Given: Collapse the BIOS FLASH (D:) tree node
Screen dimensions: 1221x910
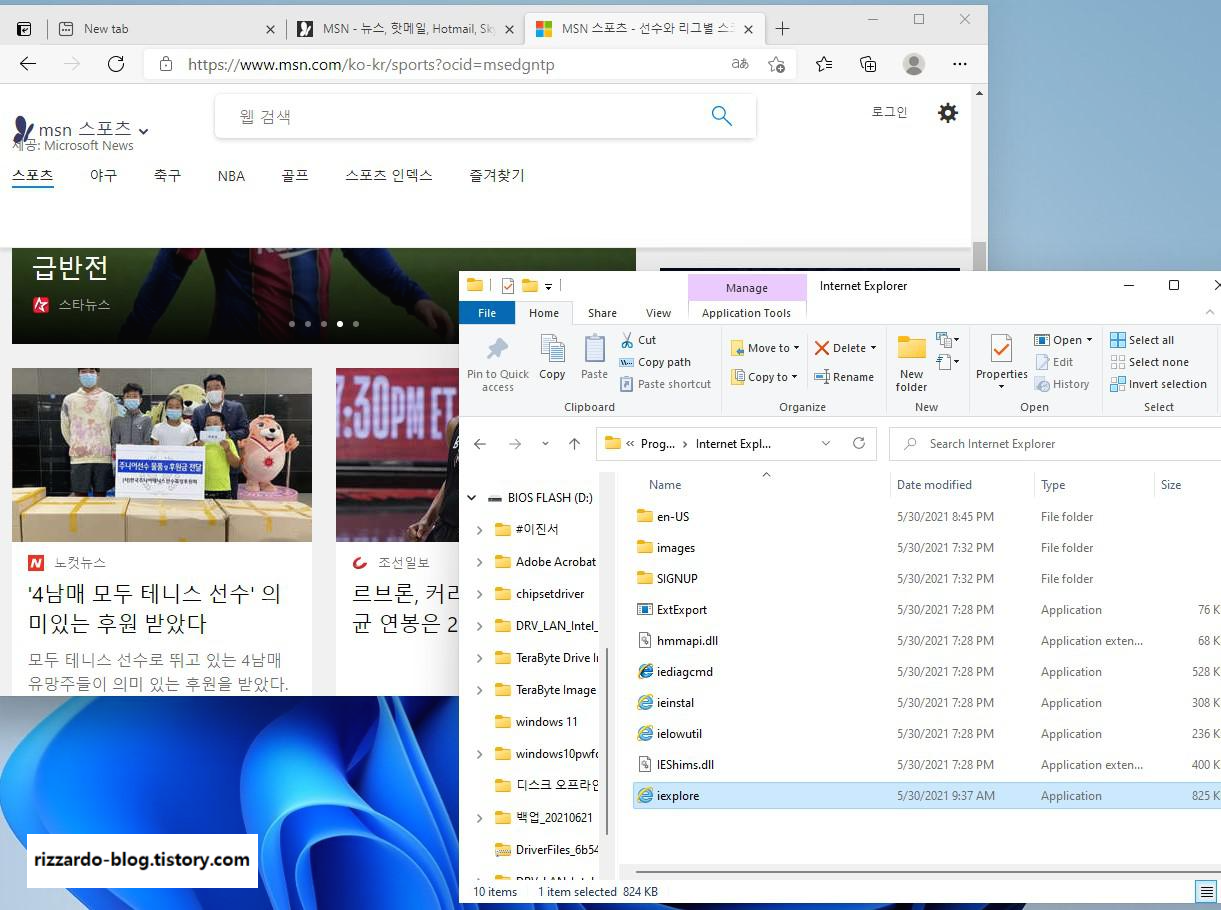Looking at the screenshot, I should [471, 498].
